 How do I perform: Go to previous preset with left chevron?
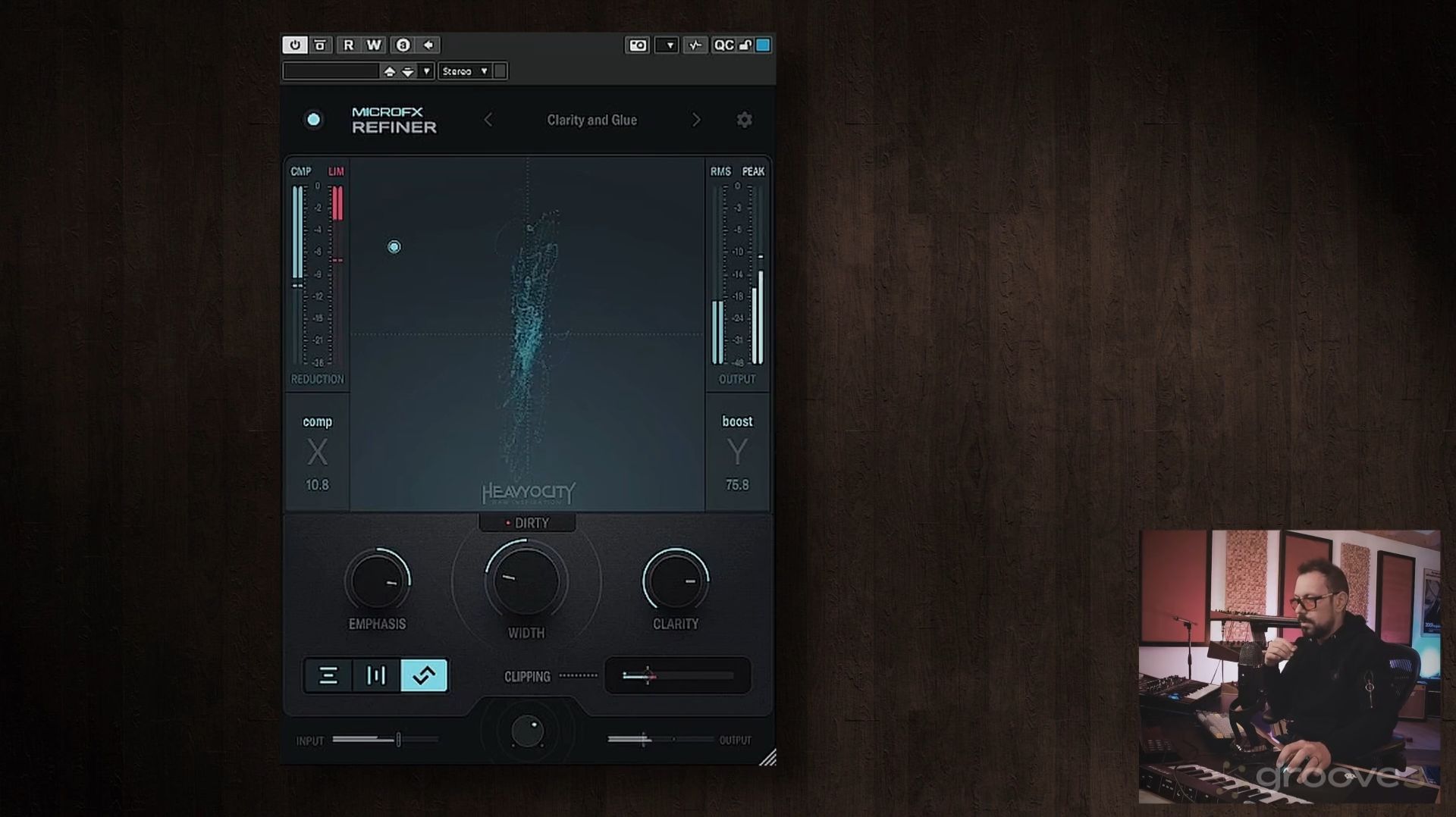coord(488,120)
